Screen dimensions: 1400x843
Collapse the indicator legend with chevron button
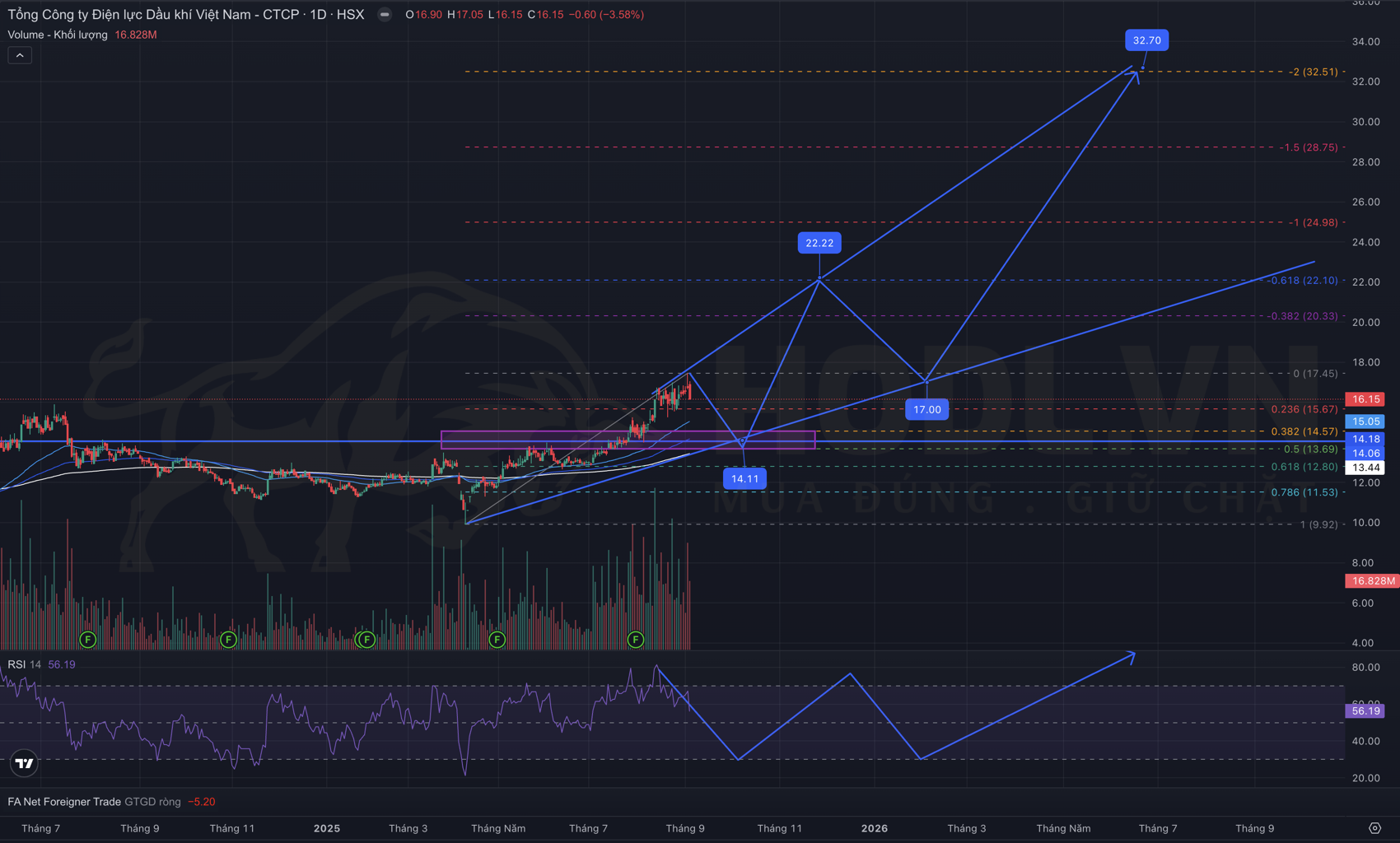click(x=20, y=55)
